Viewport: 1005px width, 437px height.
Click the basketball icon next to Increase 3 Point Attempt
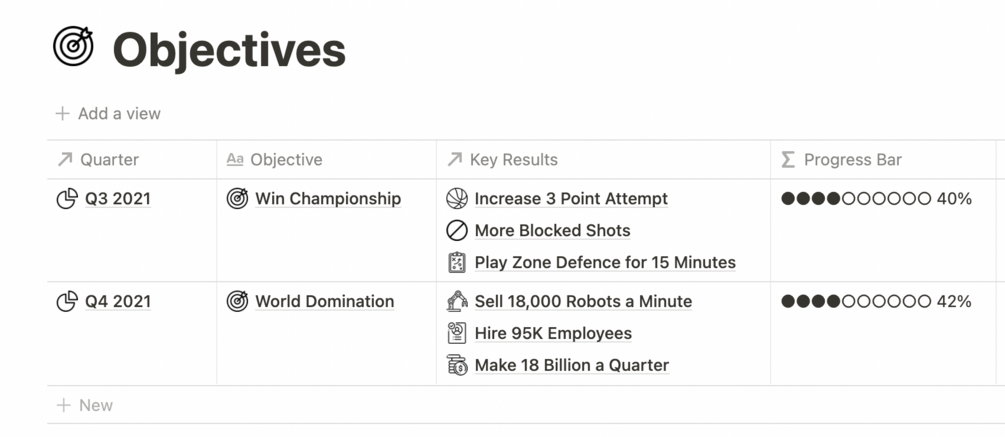click(457, 199)
